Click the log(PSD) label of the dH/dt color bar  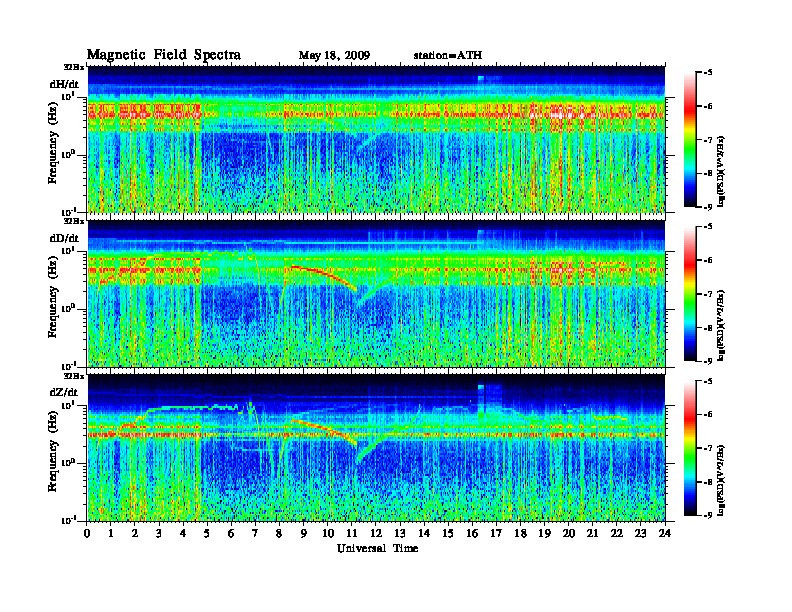click(721, 172)
